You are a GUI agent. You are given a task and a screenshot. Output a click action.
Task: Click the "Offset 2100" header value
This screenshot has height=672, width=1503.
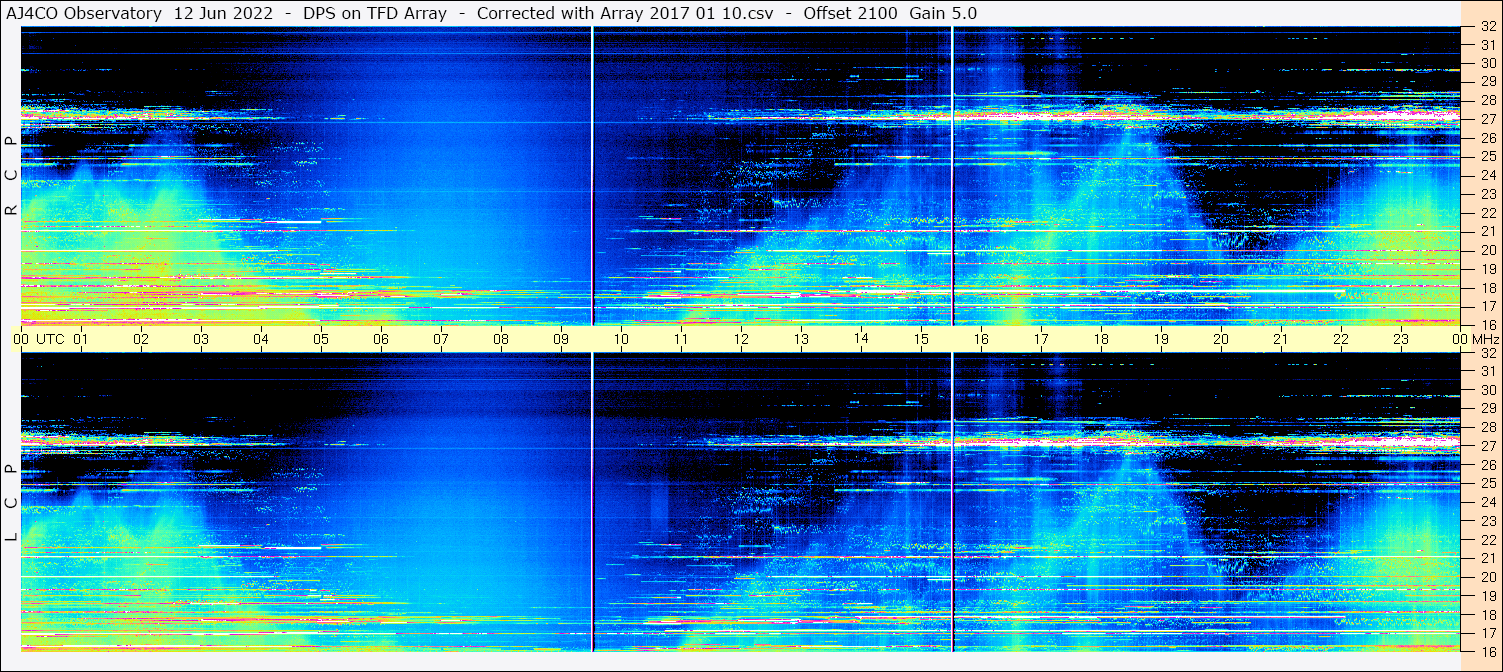pyautogui.click(x=850, y=13)
